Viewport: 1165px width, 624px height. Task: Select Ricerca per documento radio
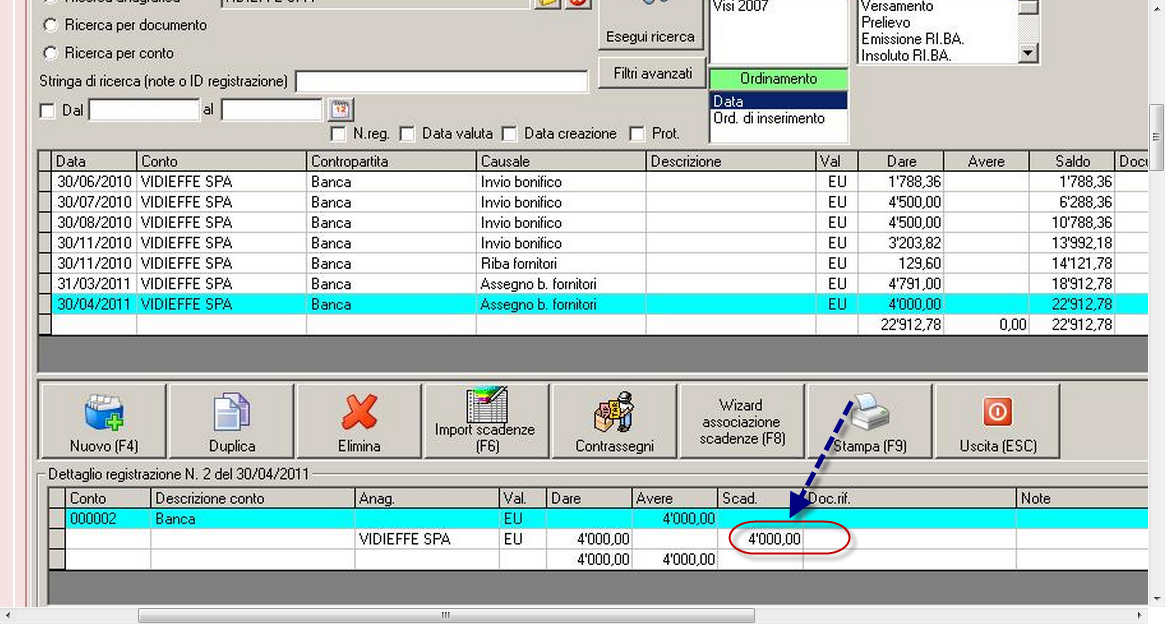[51, 25]
